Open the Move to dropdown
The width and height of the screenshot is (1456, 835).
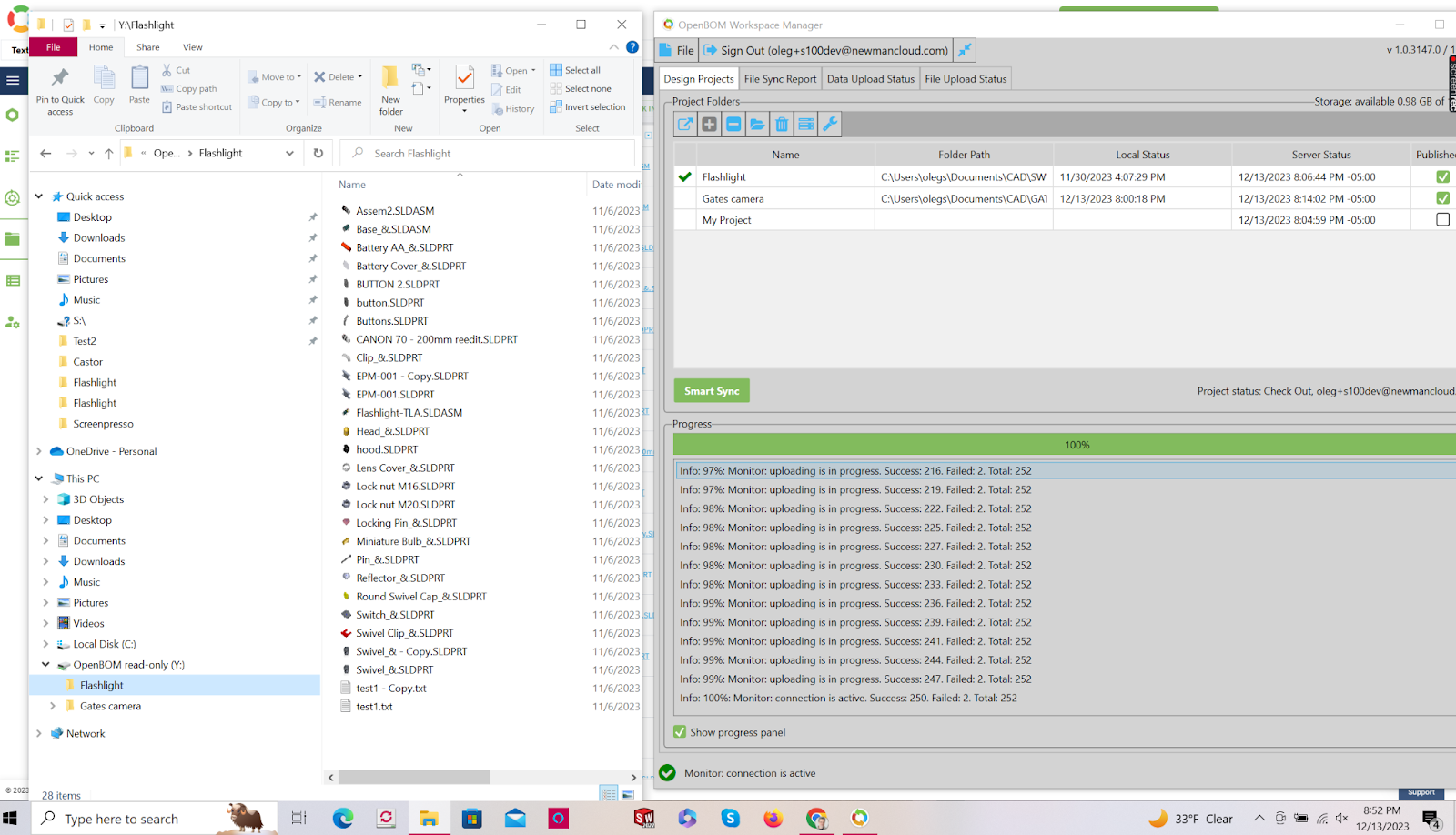click(x=275, y=77)
